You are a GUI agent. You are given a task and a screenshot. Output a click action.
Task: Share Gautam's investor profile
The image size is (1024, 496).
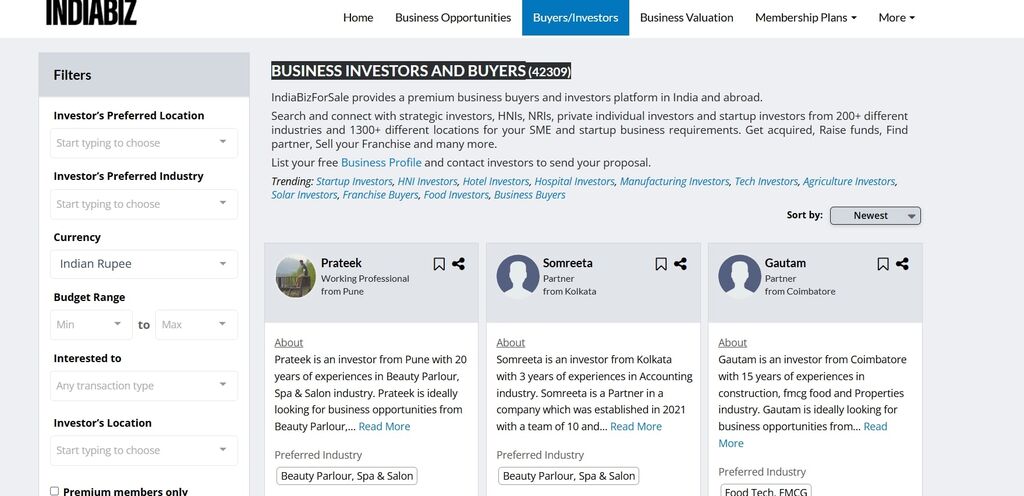[x=903, y=264]
